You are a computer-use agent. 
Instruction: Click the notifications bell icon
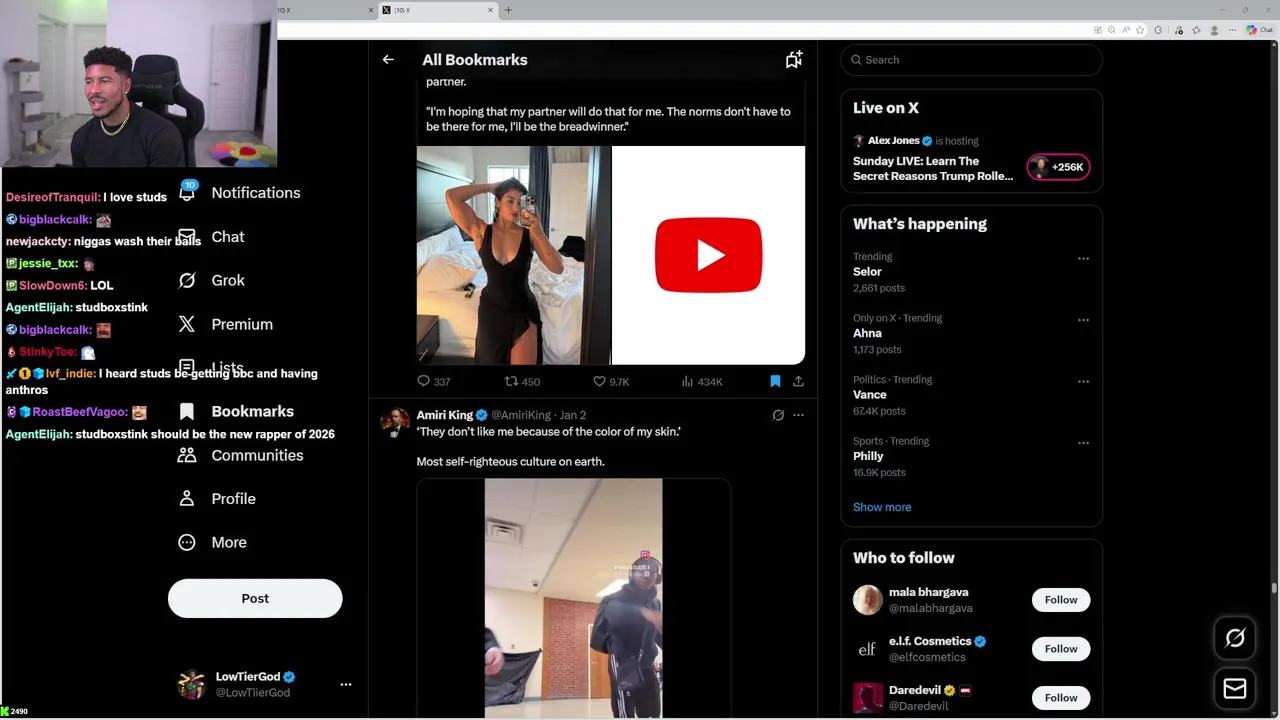187,193
